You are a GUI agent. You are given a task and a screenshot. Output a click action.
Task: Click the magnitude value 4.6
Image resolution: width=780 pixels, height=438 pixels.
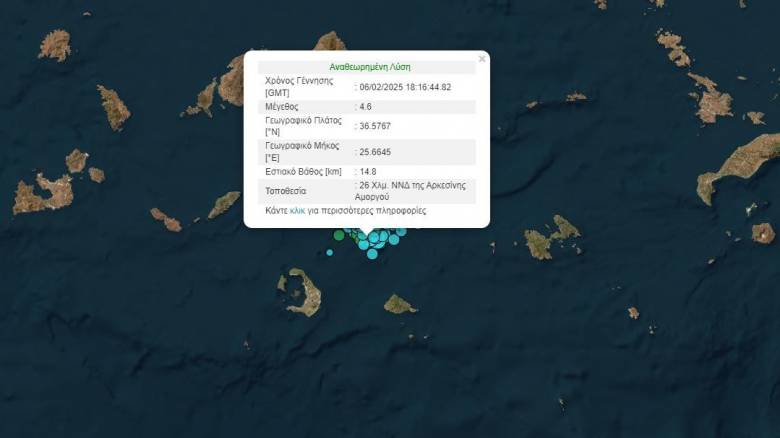pos(367,106)
